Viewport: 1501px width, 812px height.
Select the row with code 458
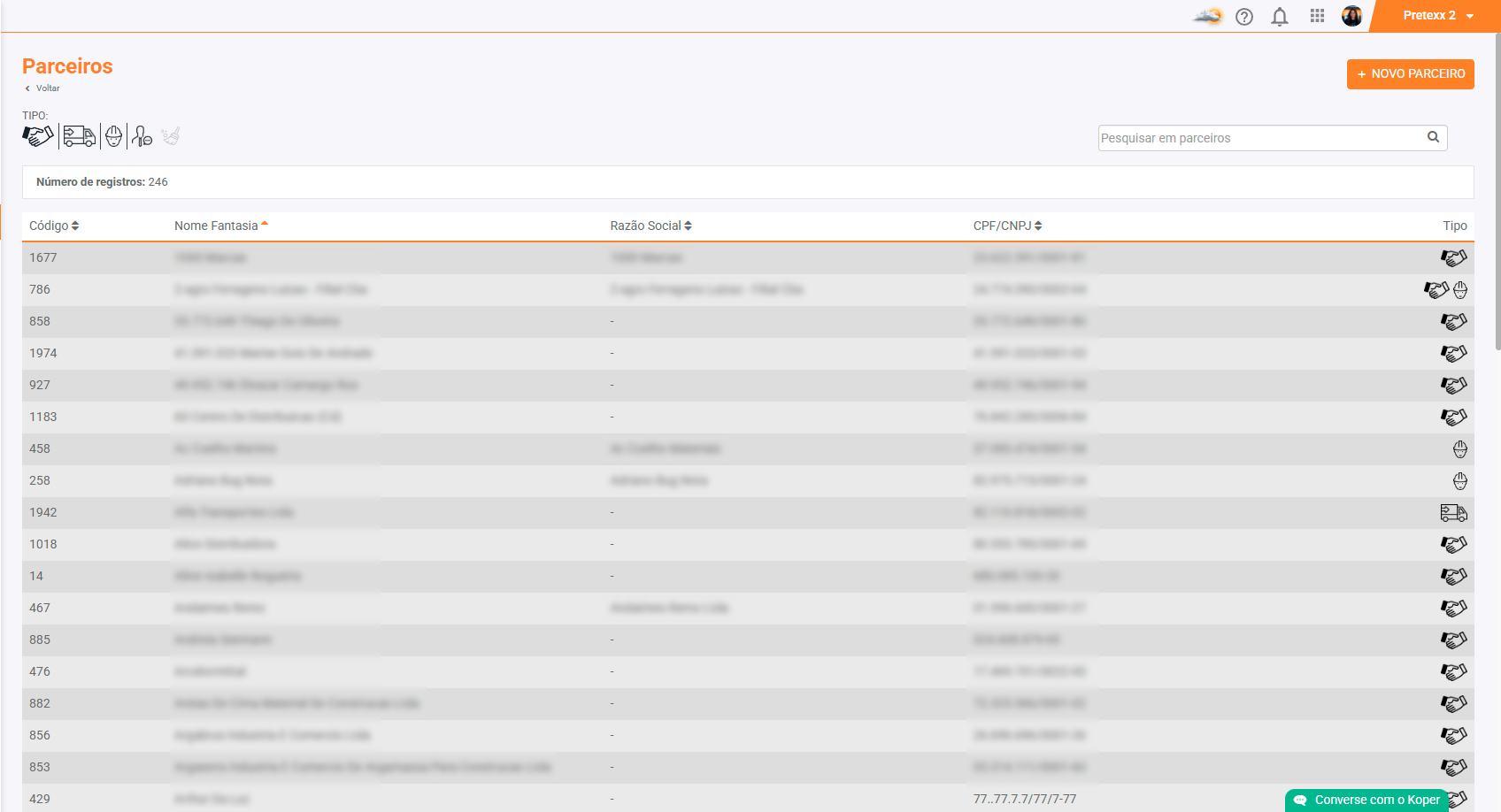coord(748,448)
